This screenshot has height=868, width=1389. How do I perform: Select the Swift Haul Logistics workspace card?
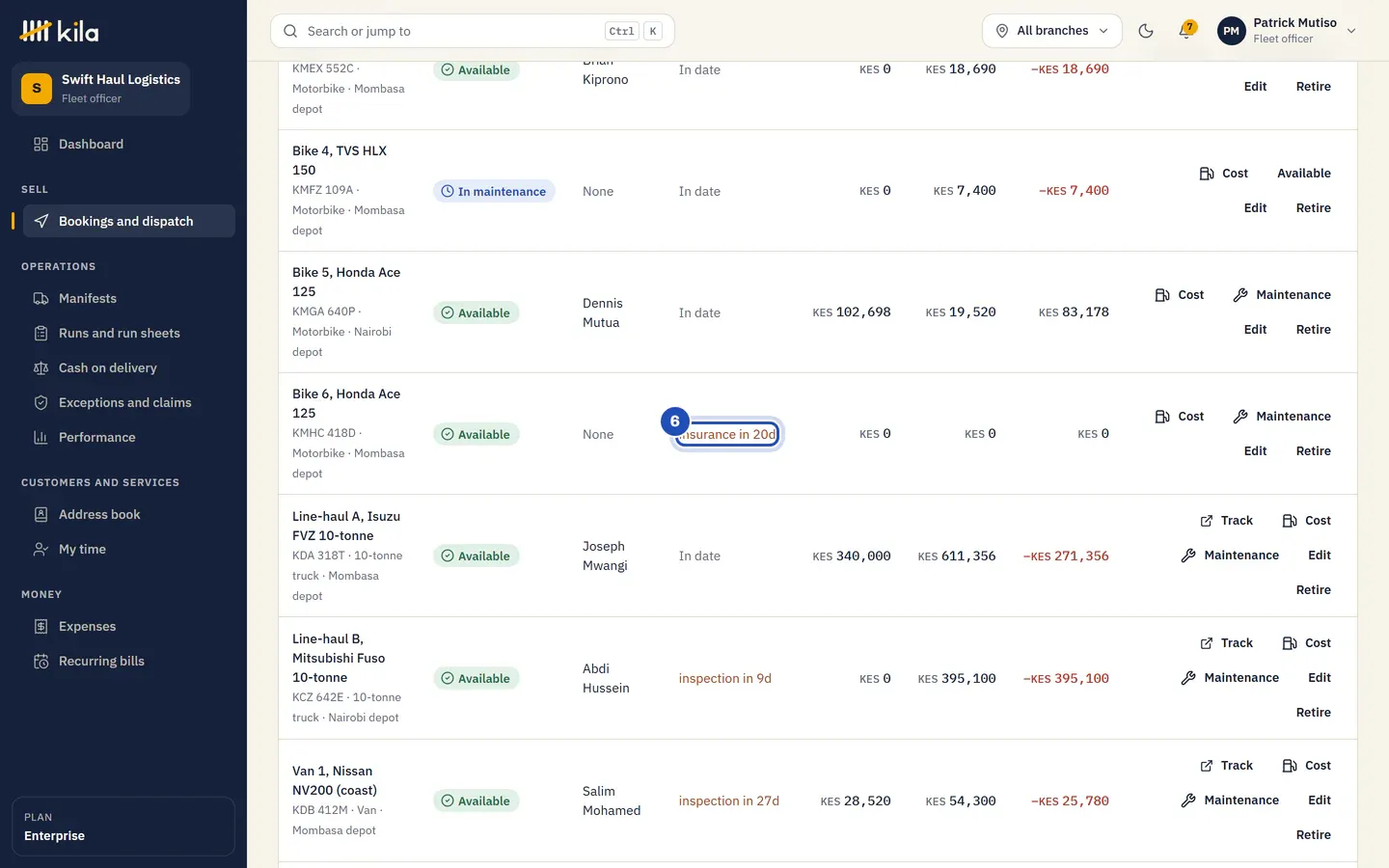pos(100,89)
